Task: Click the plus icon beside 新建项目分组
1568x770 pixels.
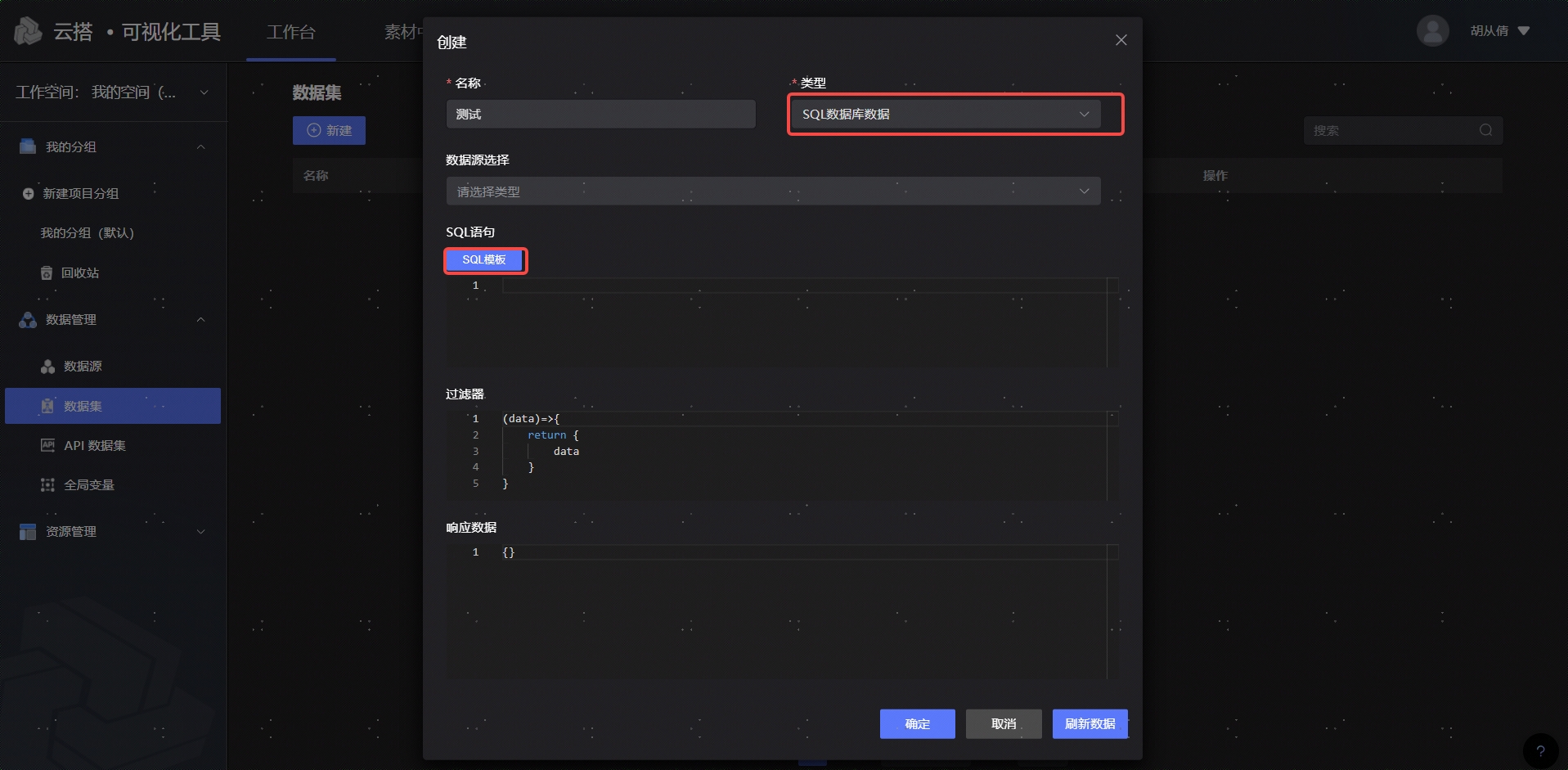Action: coord(29,194)
